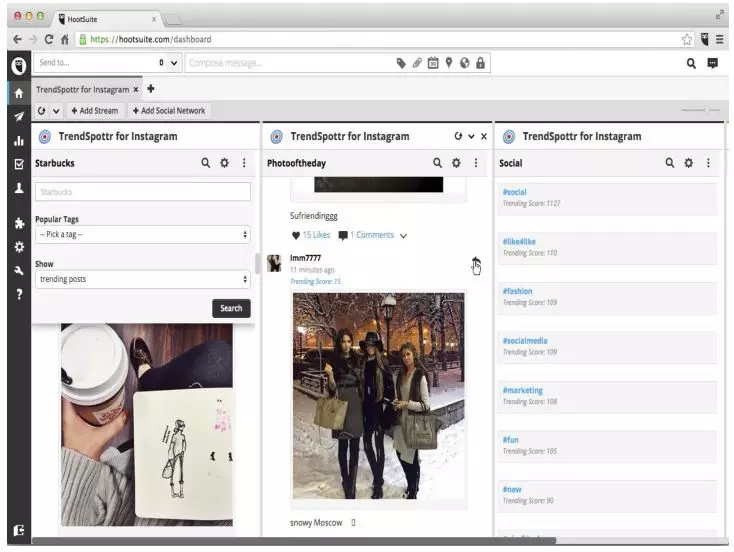Open App Directory puzzle piece icon

16,222
